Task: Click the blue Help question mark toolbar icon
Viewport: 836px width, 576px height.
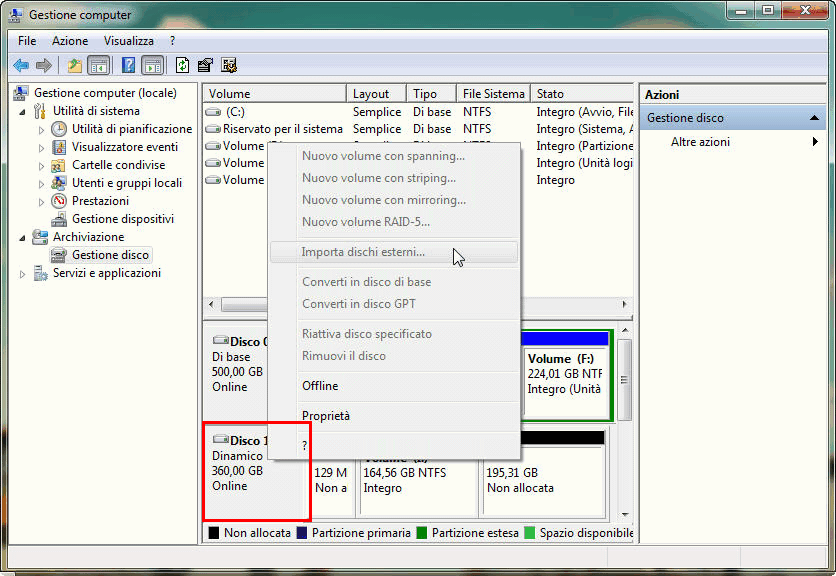Action: pyautogui.click(x=128, y=66)
